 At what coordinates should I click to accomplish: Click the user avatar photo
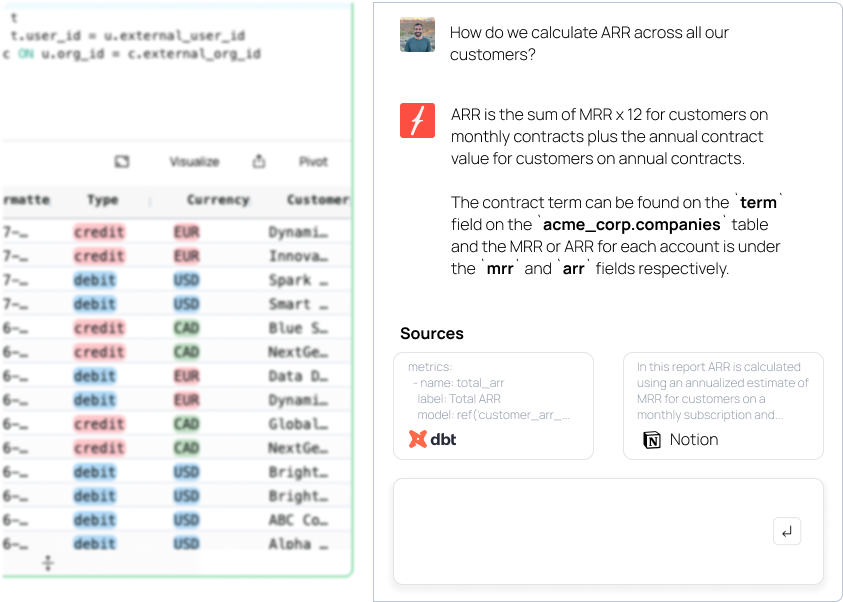tap(417, 35)
